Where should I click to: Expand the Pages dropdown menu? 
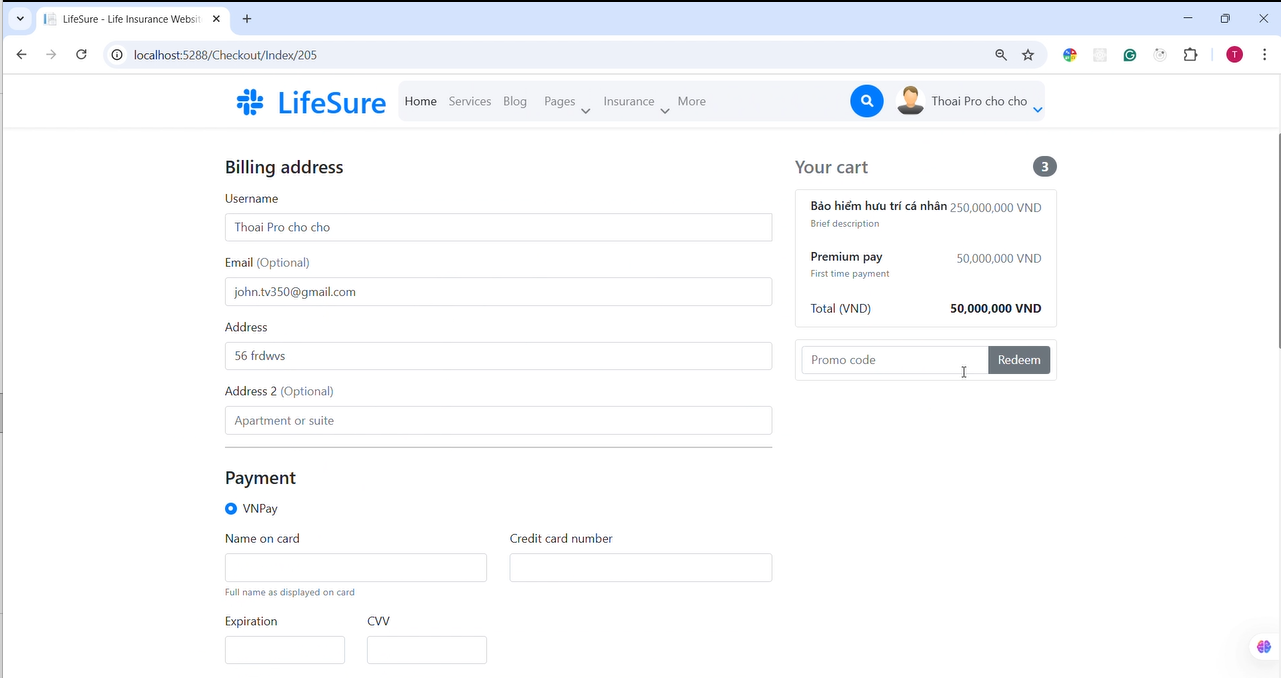(x=567, y=102)
